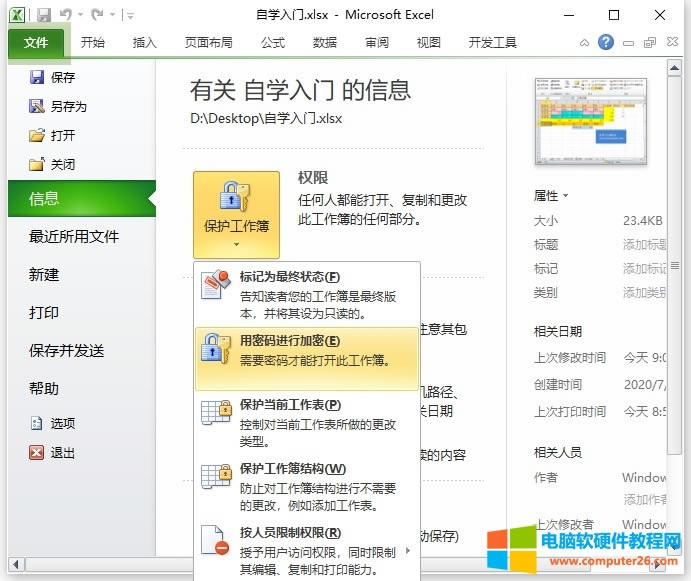
Task: Expand submenu arrow of 按人员限制权限
Action: pos(408,550)
